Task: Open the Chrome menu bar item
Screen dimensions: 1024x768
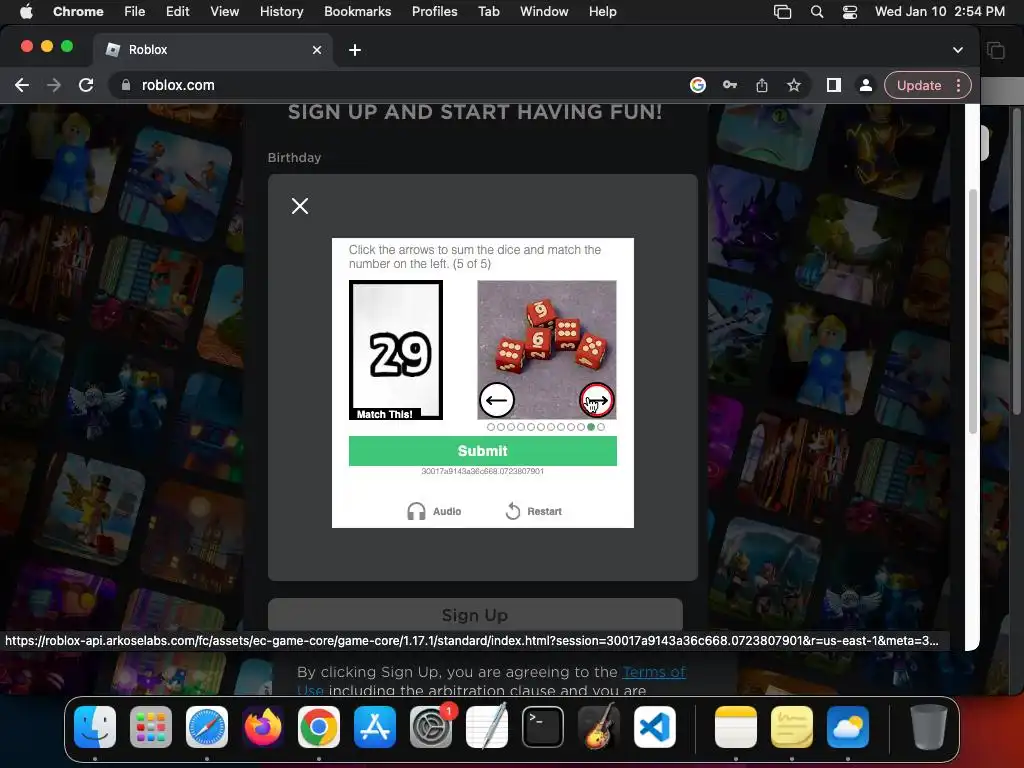Action: point(78,11)
